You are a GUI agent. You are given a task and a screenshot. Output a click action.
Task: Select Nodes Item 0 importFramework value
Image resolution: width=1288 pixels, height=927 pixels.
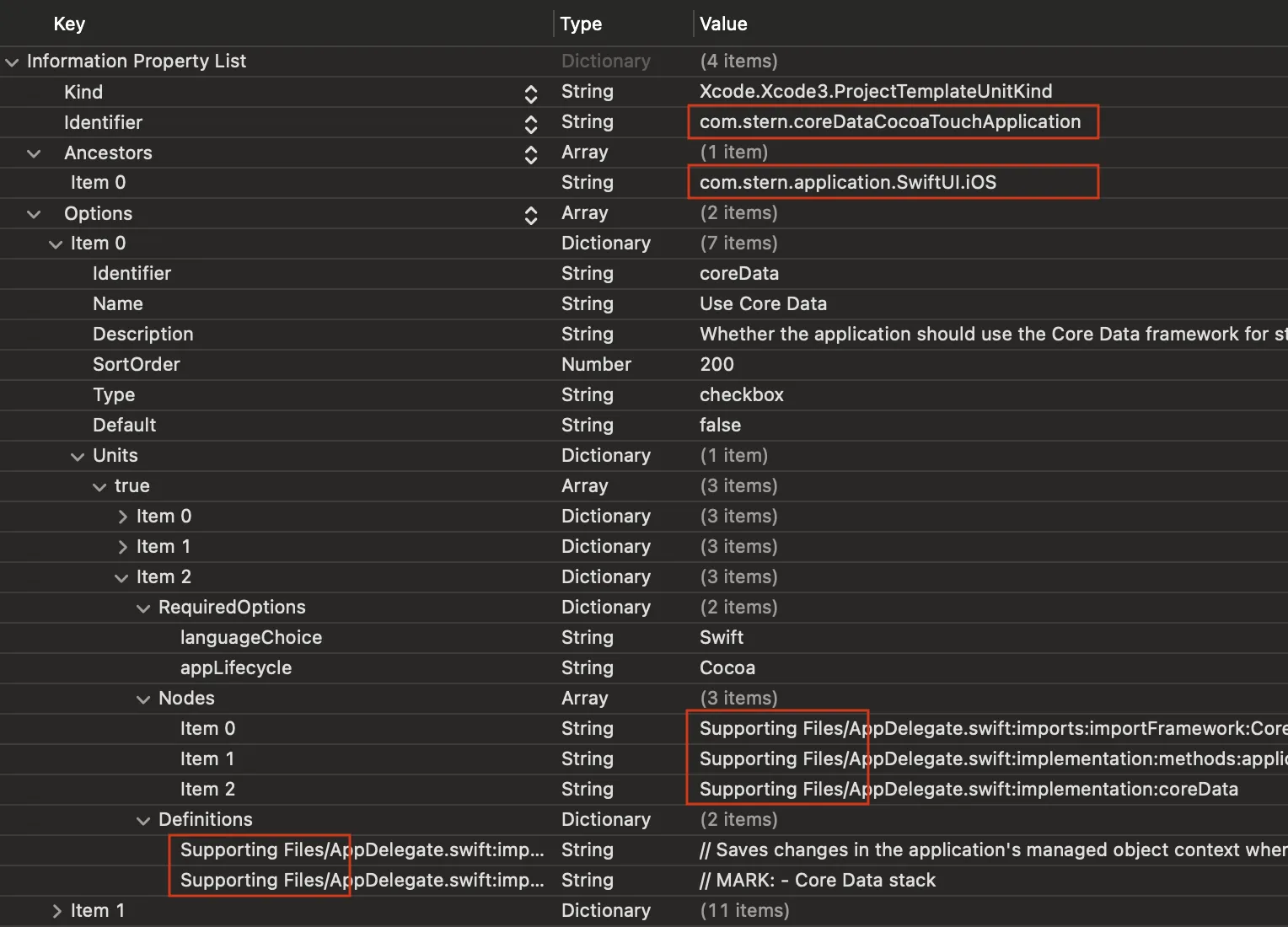pyautogui.click(x=993, y=728)
